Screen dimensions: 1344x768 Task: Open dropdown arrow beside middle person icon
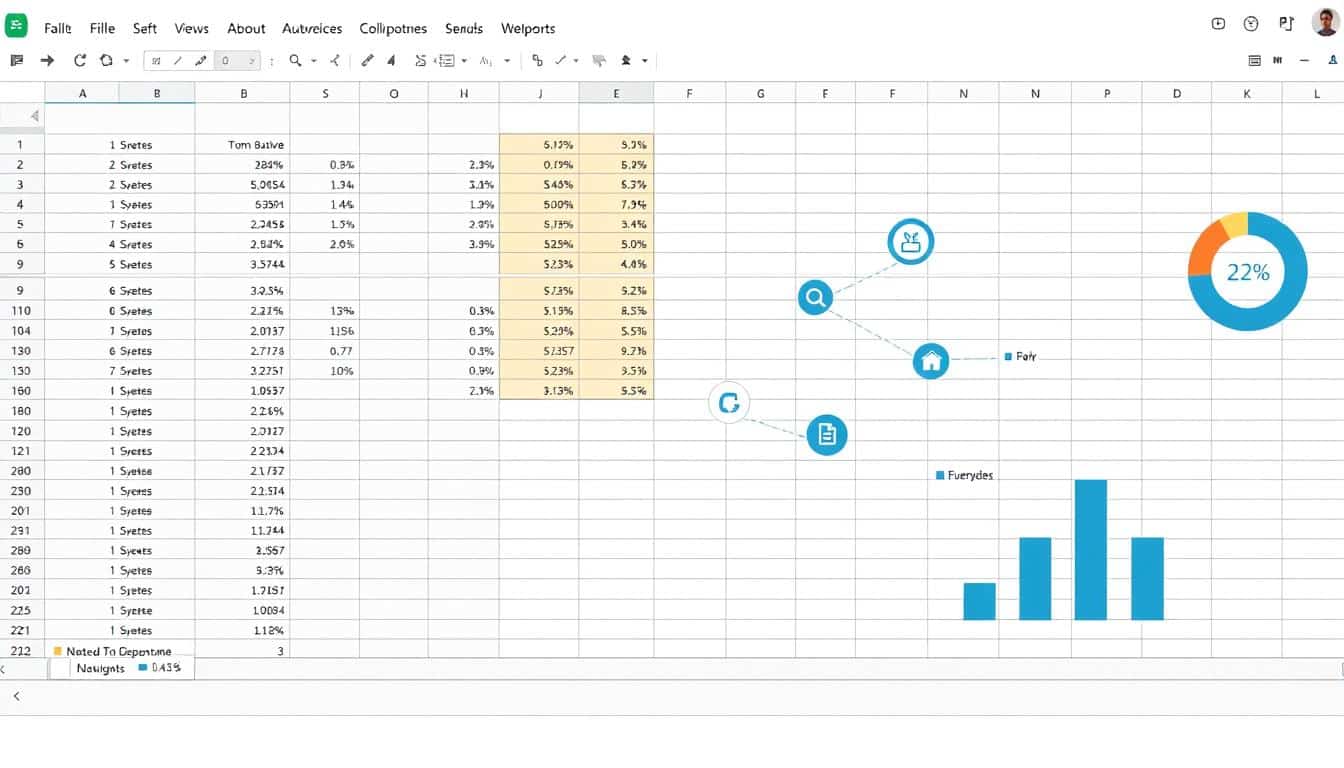pos(645,61)
